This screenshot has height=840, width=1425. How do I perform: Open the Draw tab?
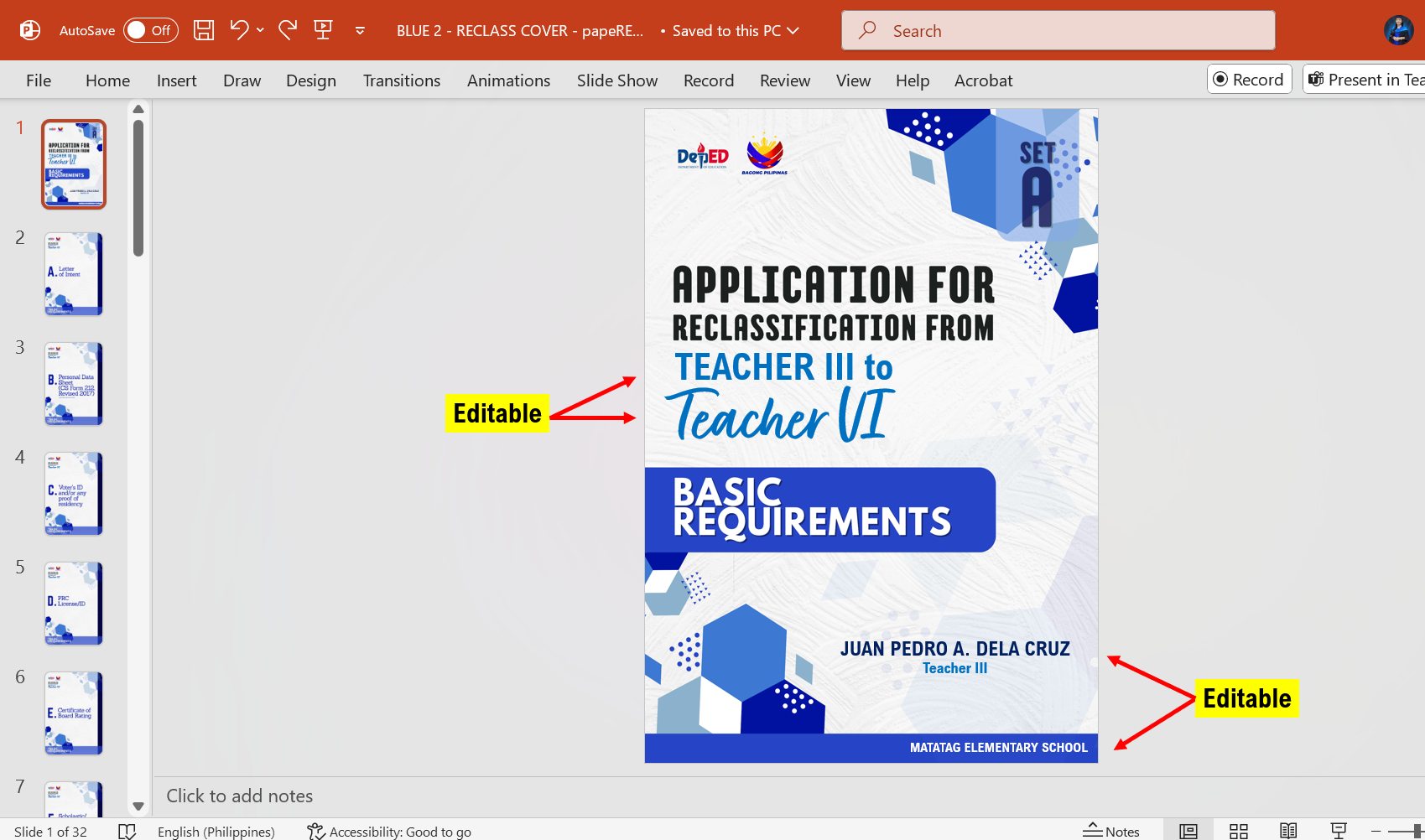[242, 80]
